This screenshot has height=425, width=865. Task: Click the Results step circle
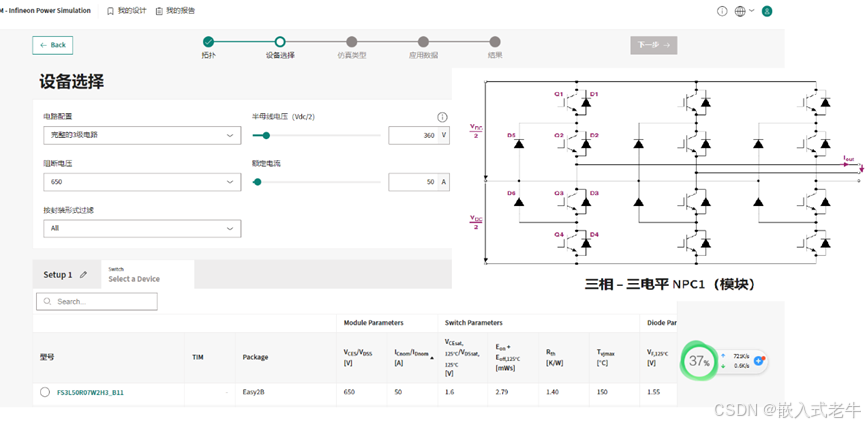pos(495,41)
